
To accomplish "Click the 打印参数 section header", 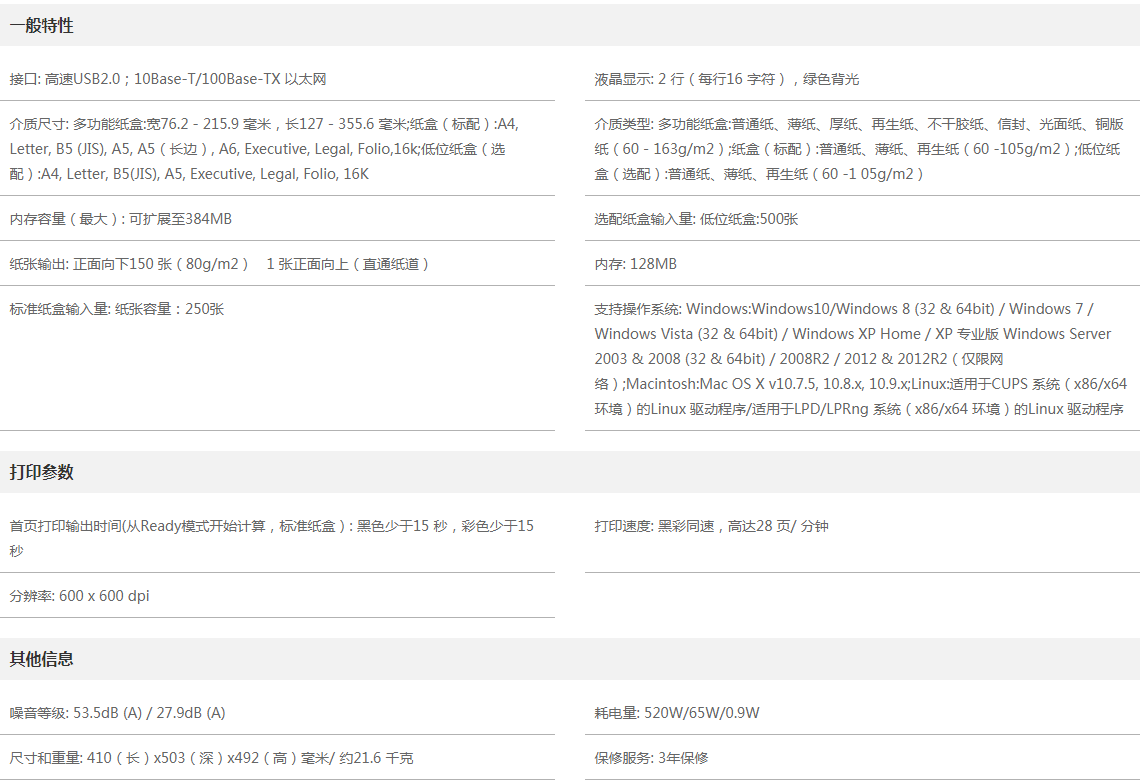I will click(x=42, y=472).
